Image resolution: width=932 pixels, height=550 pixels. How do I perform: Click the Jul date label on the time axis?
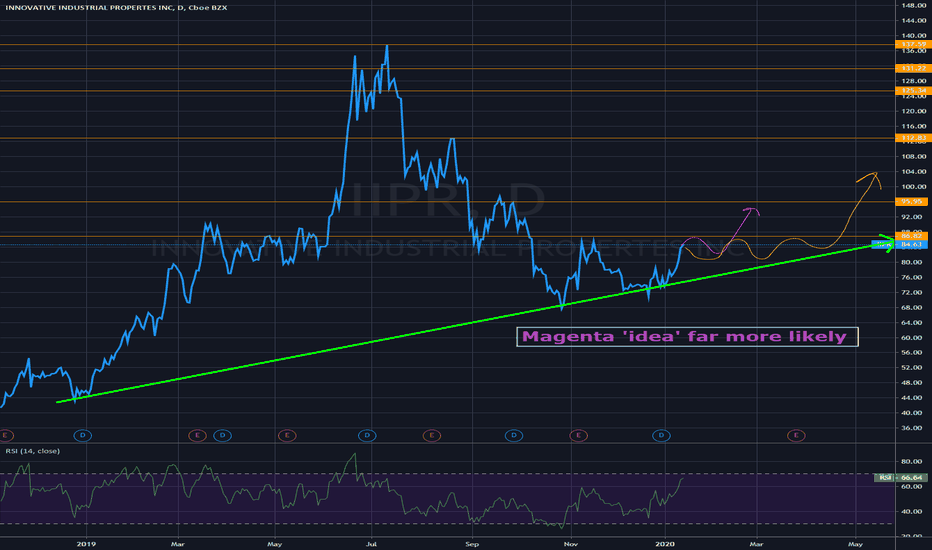pos(371,544)
